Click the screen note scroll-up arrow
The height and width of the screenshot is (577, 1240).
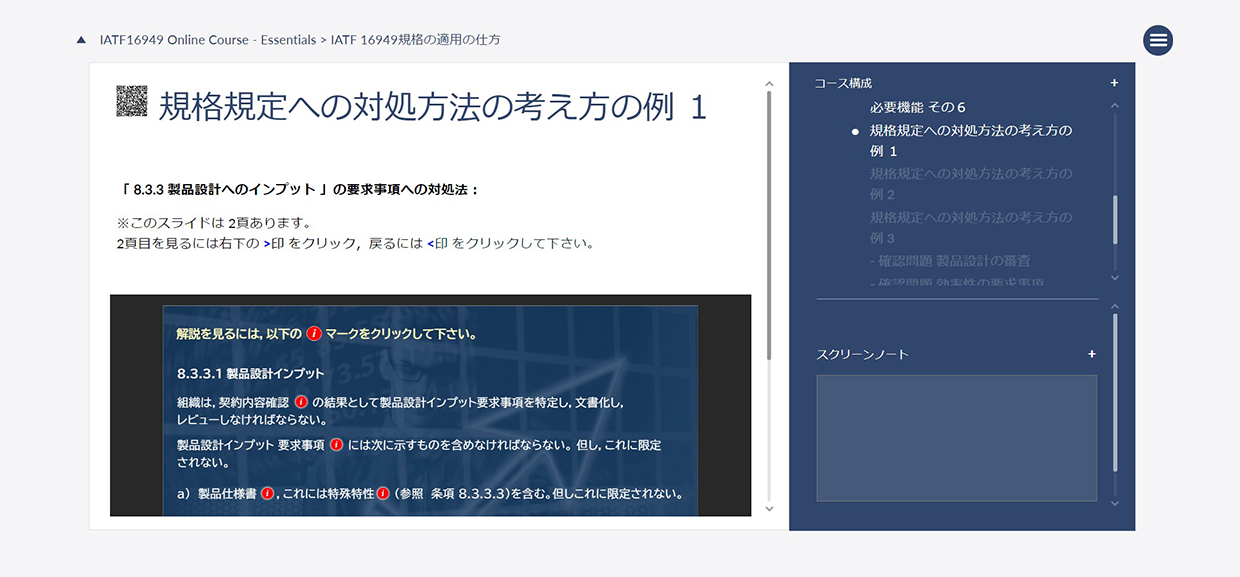coord(1115,306)
